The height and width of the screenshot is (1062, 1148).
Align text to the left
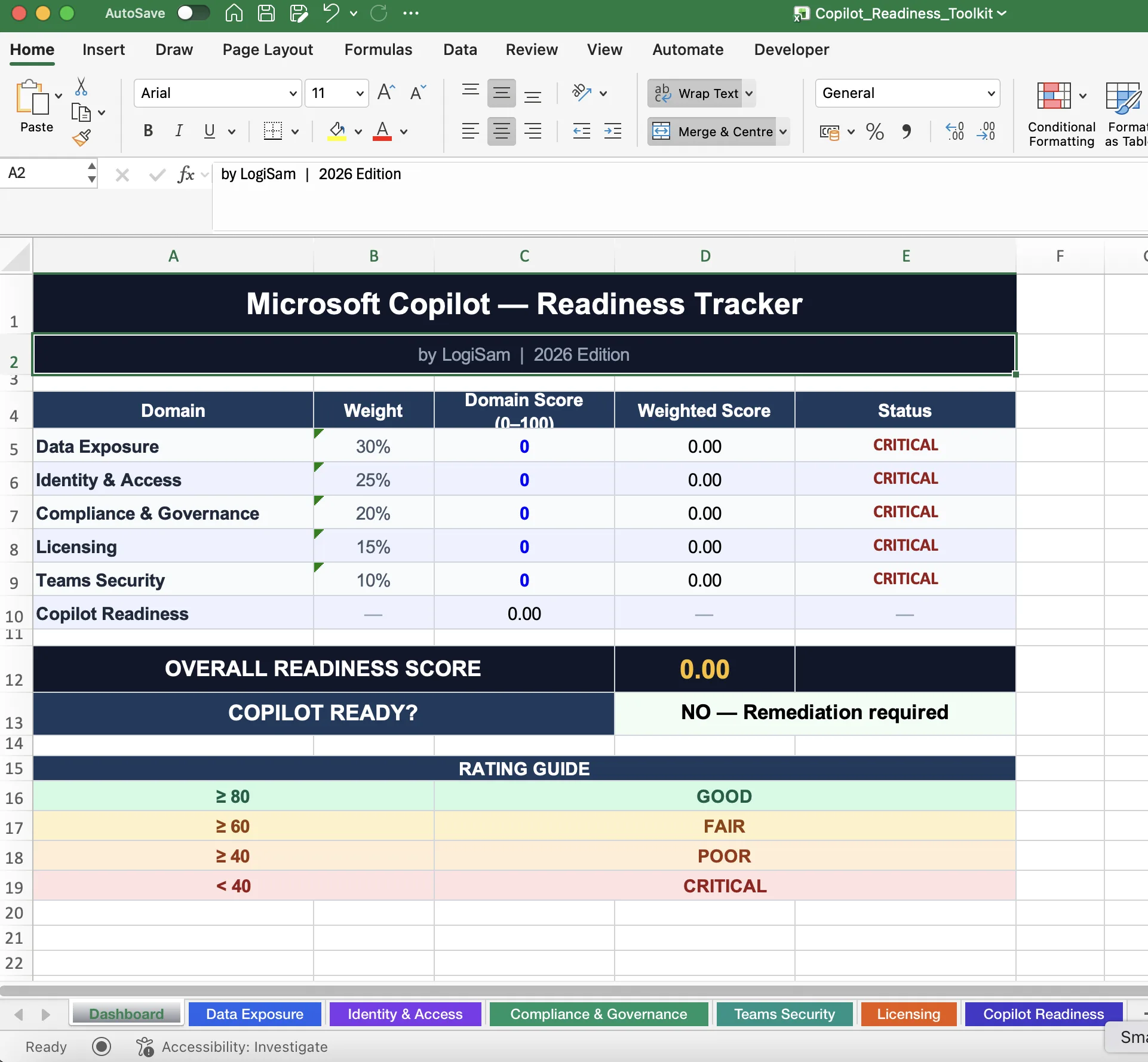pos(471,131)
